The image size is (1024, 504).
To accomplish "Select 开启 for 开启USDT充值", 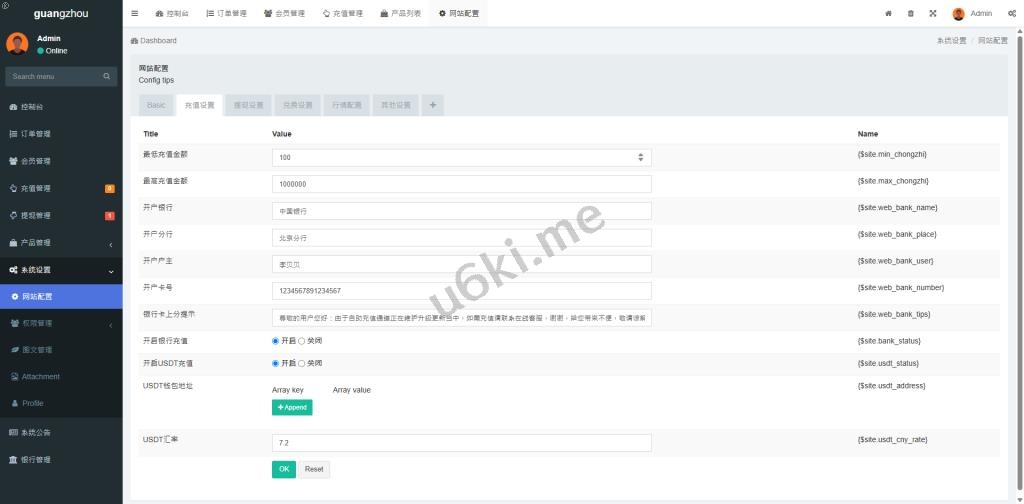I will (276, 363).
